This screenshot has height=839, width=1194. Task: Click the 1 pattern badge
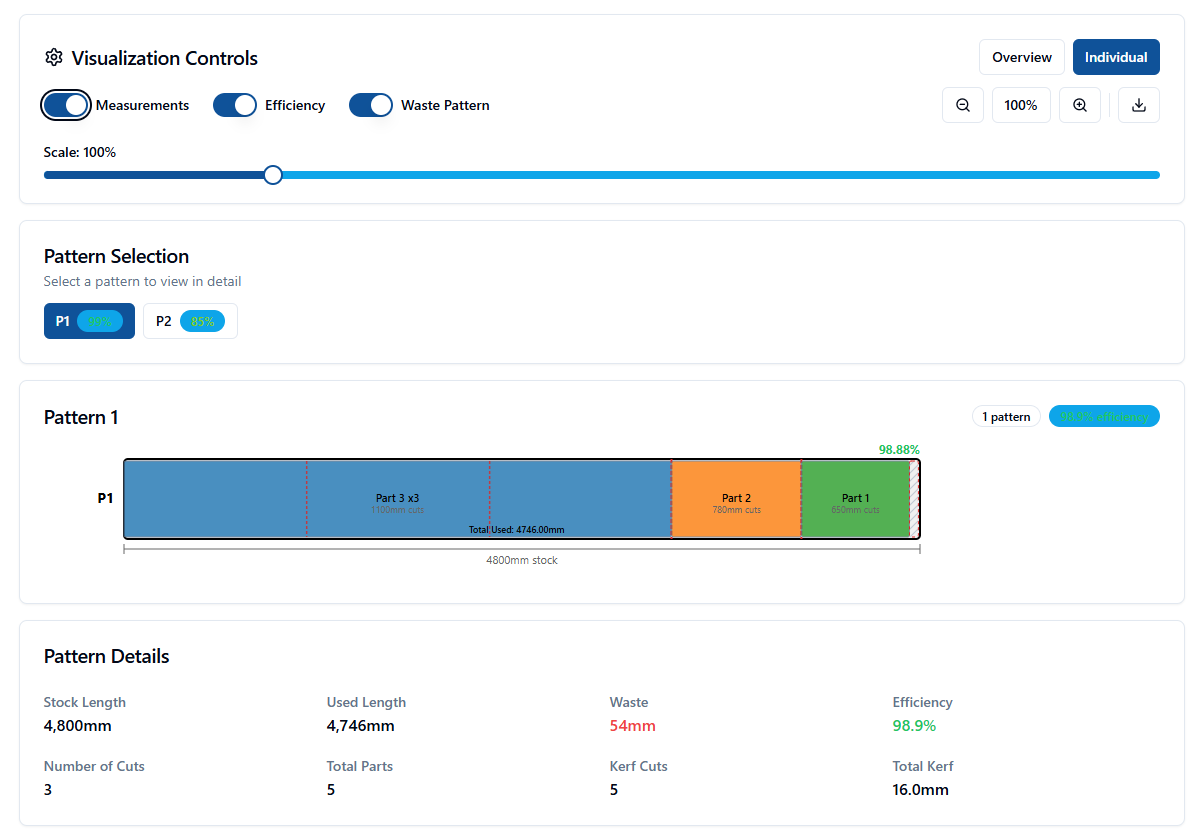click(1006, 416)
